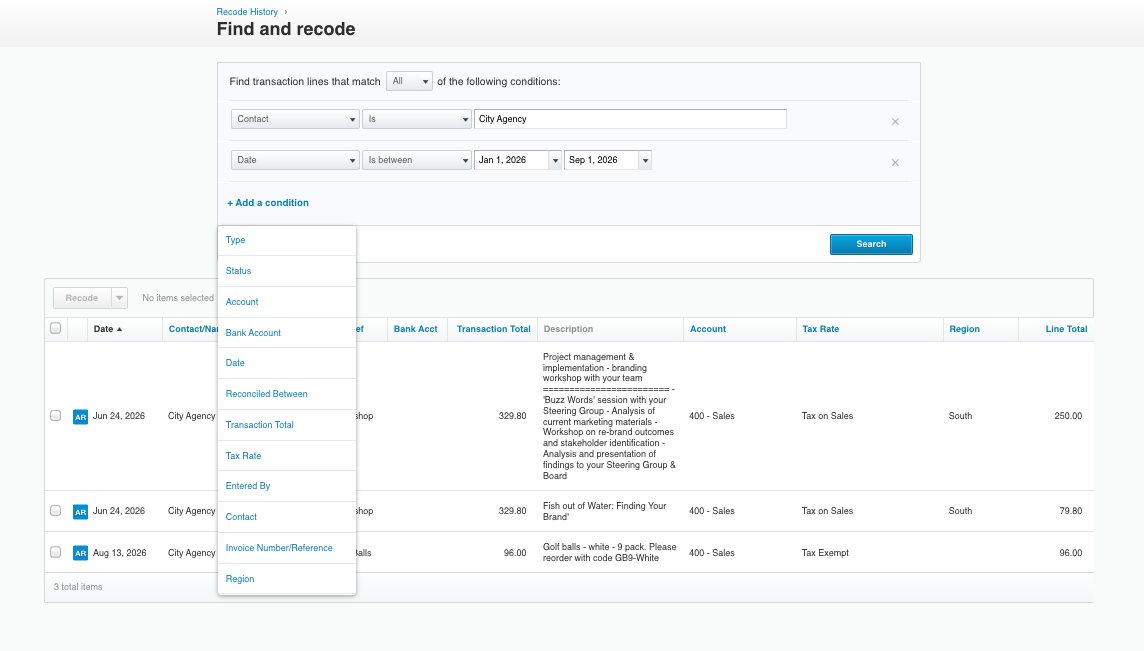The height and width of the screenshot is (651, 1144).
Task: Select the checkbox for the Aug 13, 2026 row
Action: point(55,552)
